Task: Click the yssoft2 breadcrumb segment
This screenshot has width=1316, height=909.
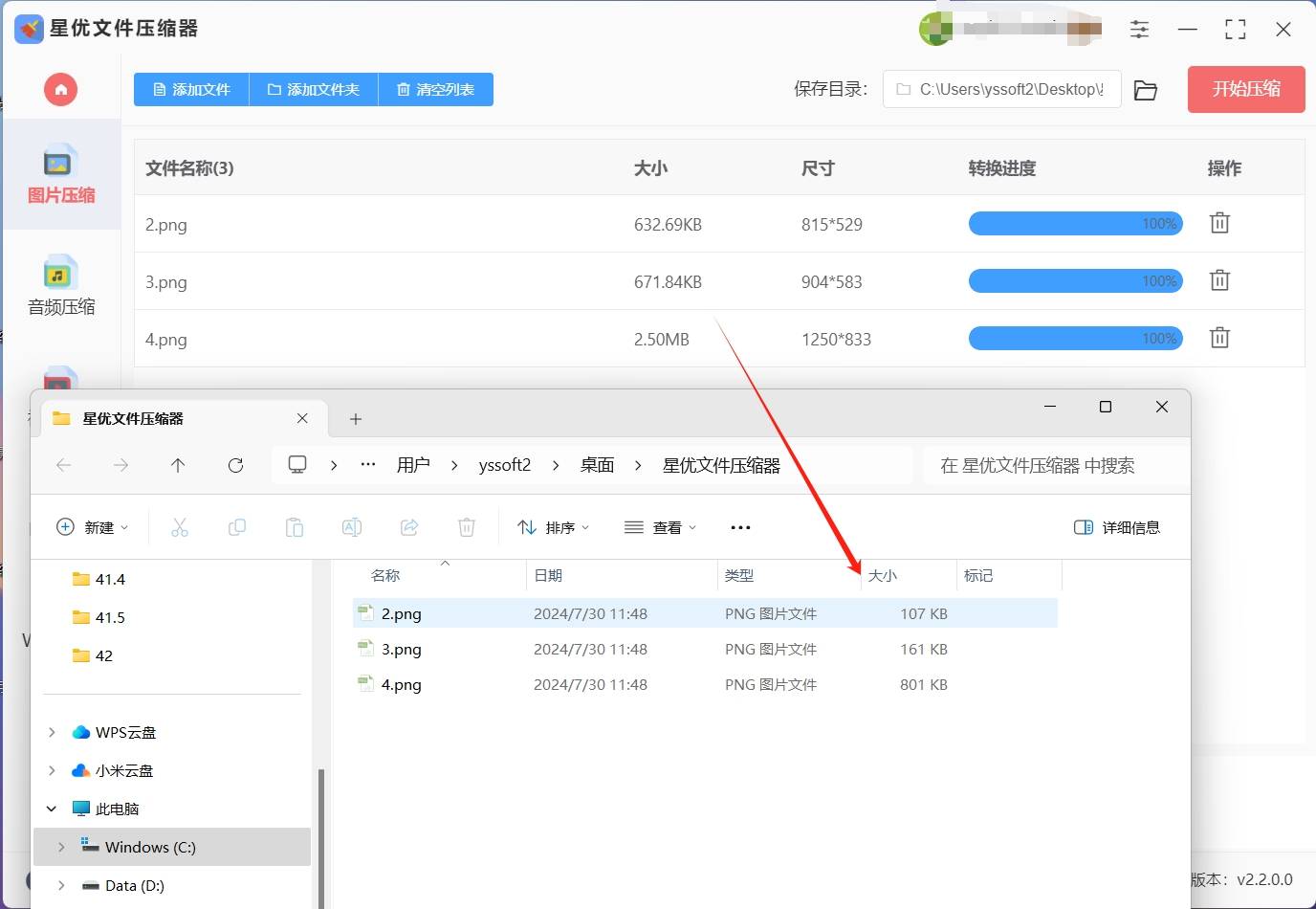Action: click(505, 465)
